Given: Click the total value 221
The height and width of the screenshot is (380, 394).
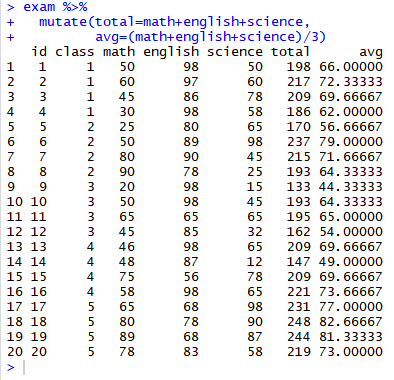Looking at the screenshot, I should (x=299, y=292).
